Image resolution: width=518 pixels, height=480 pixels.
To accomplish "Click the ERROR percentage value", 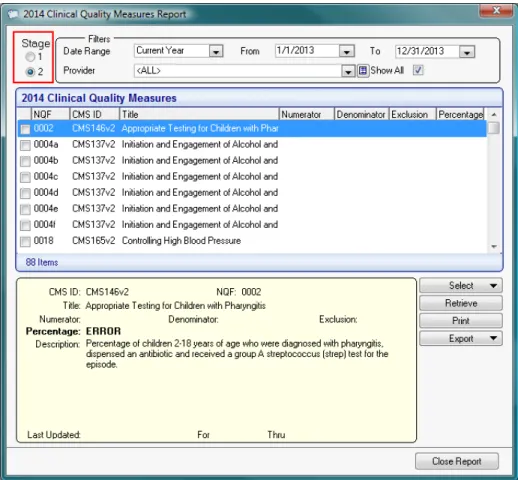I will click(x=103, y=331).
